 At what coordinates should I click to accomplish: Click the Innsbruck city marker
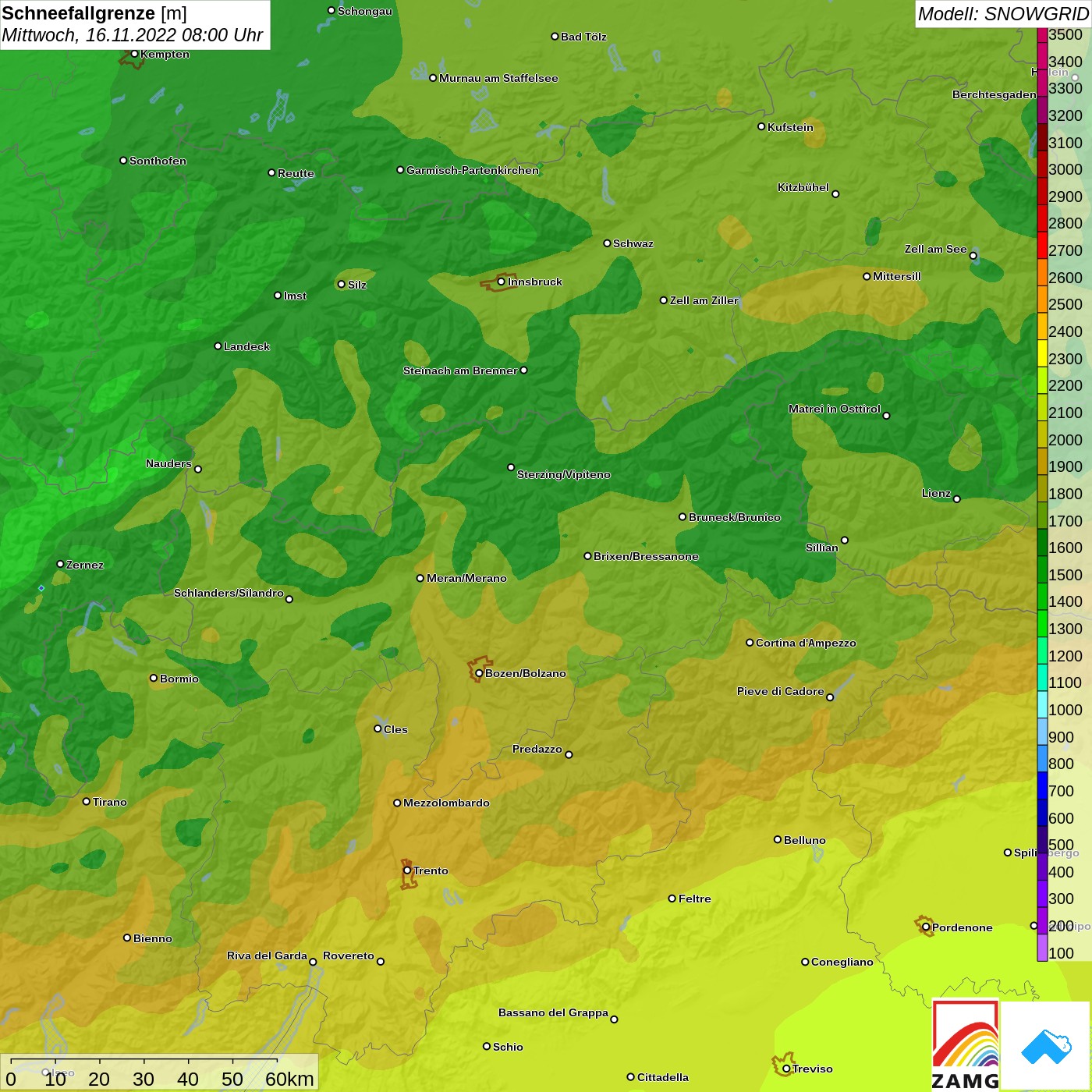point(502,282)
